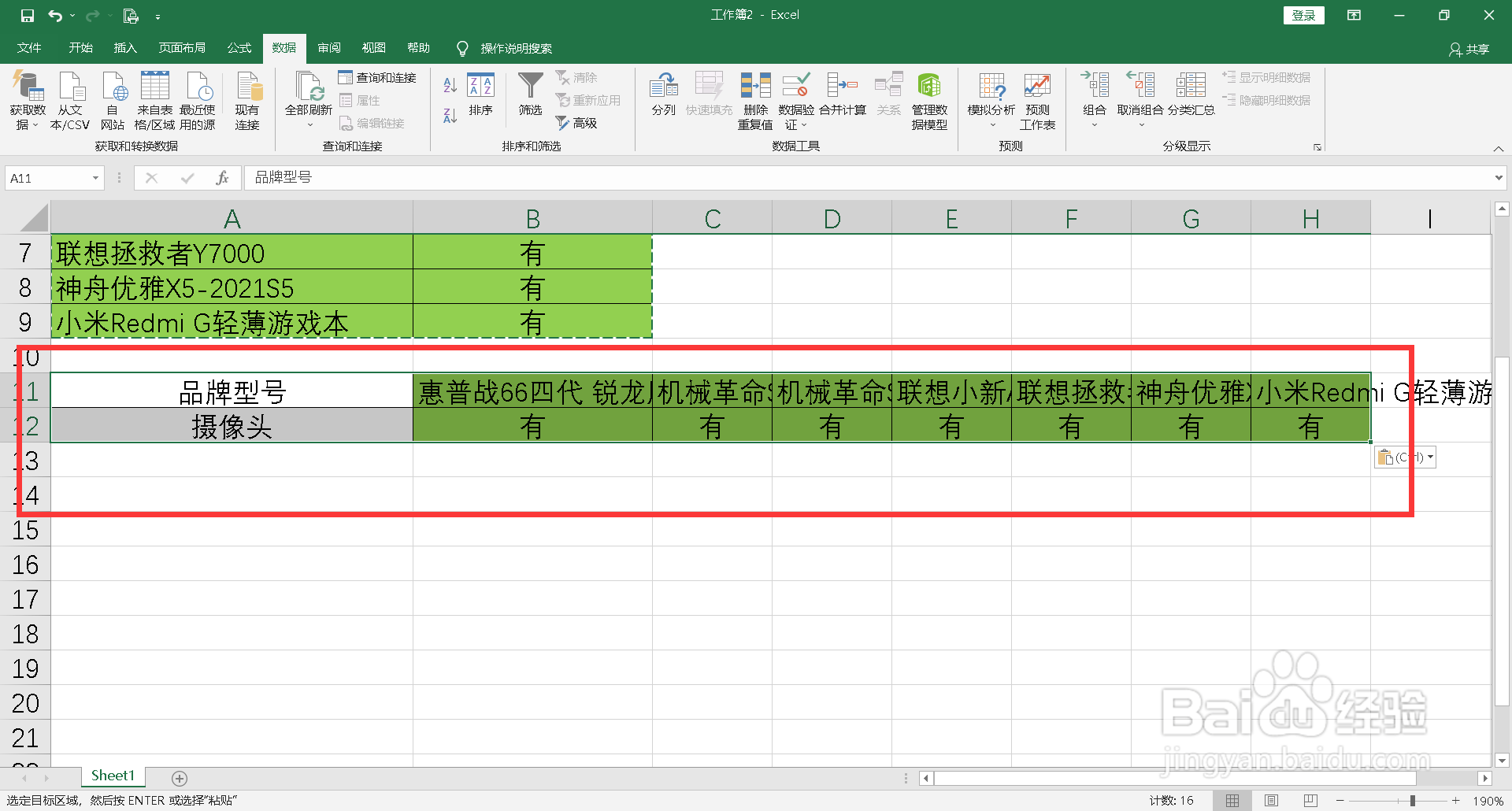
Task: Click From Web (自网站) icon
Action: (113, 101)
